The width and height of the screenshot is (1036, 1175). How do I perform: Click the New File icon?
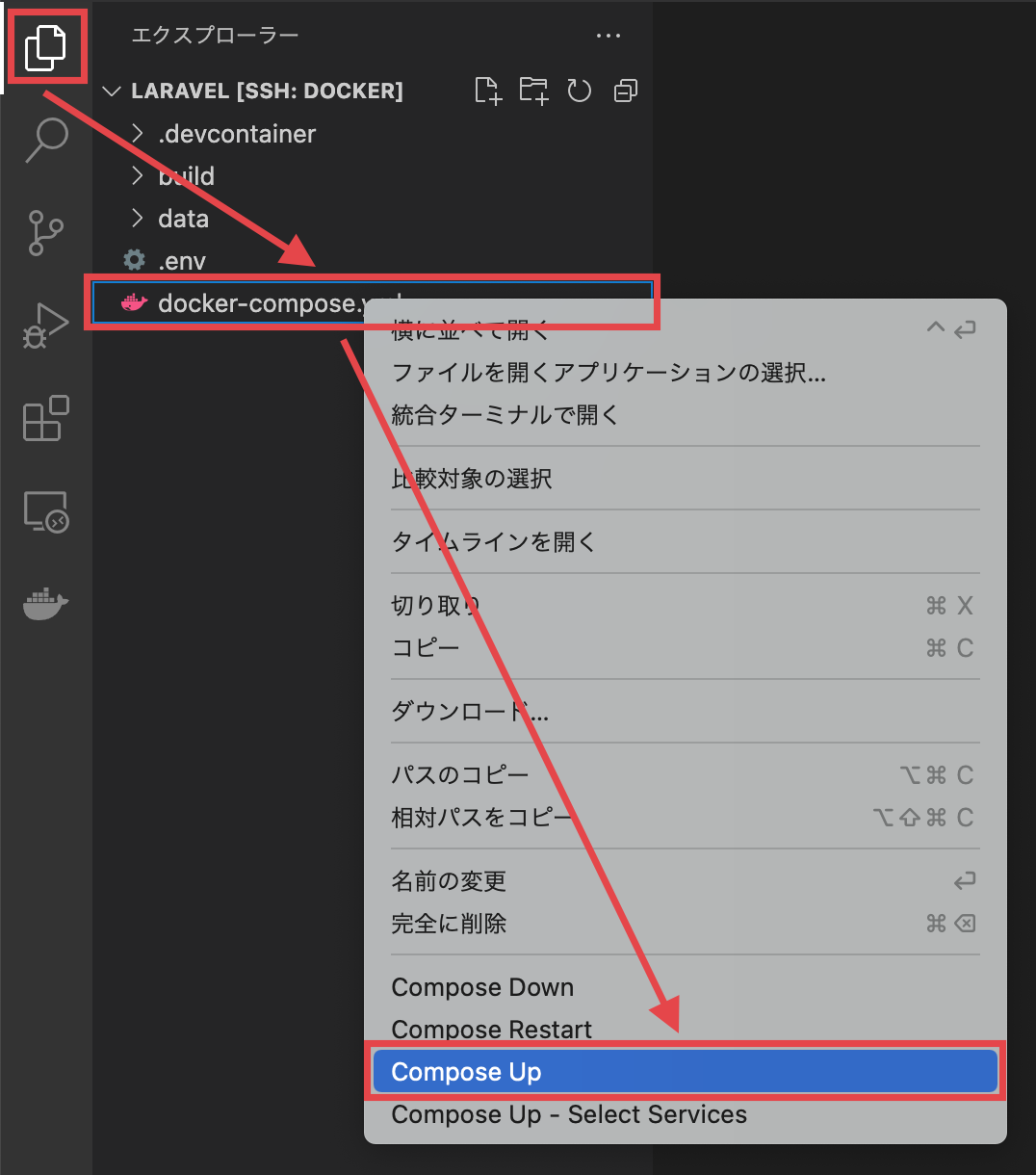tap(488, 90)
